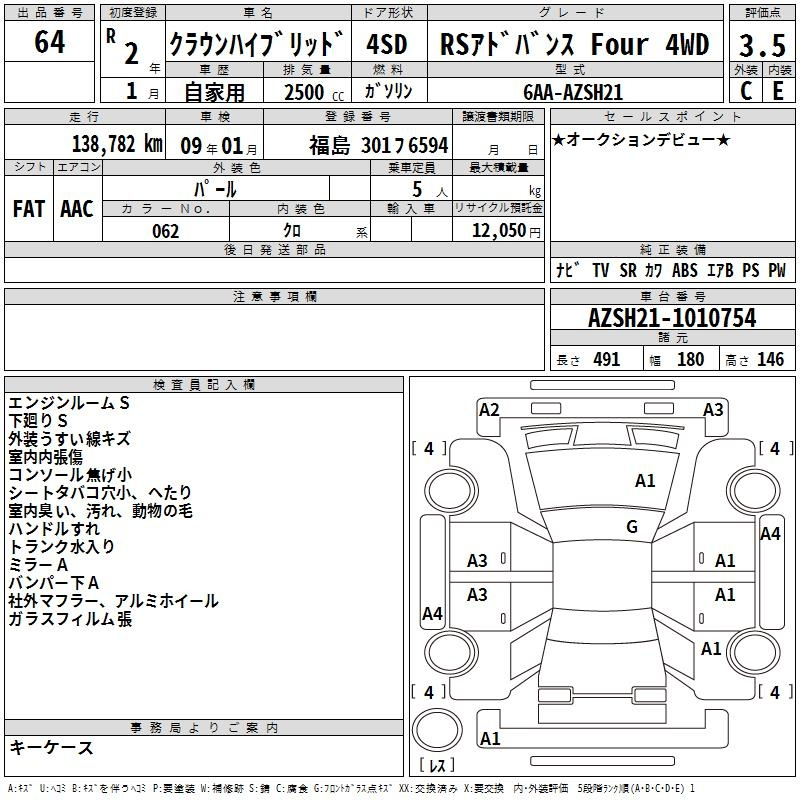Select chassis number AZSH21-1010754

(671, 319)
